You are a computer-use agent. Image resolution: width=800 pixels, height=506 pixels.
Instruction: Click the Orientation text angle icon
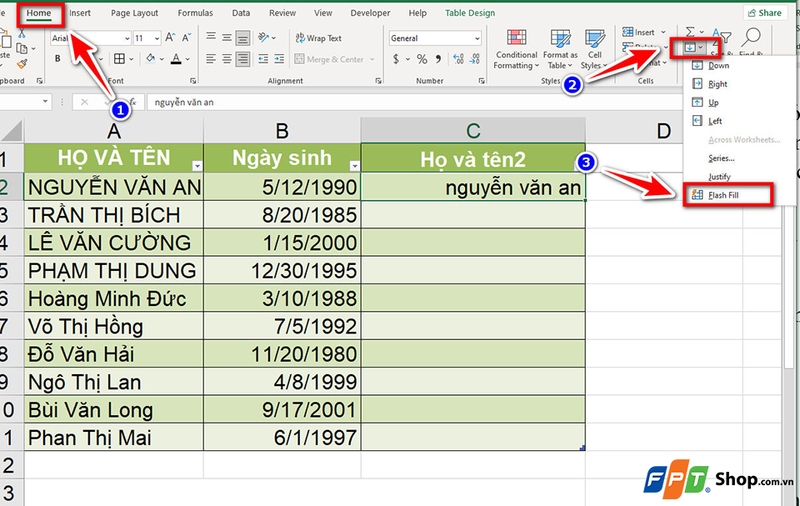pyautogui.click(x=264, y=37)
